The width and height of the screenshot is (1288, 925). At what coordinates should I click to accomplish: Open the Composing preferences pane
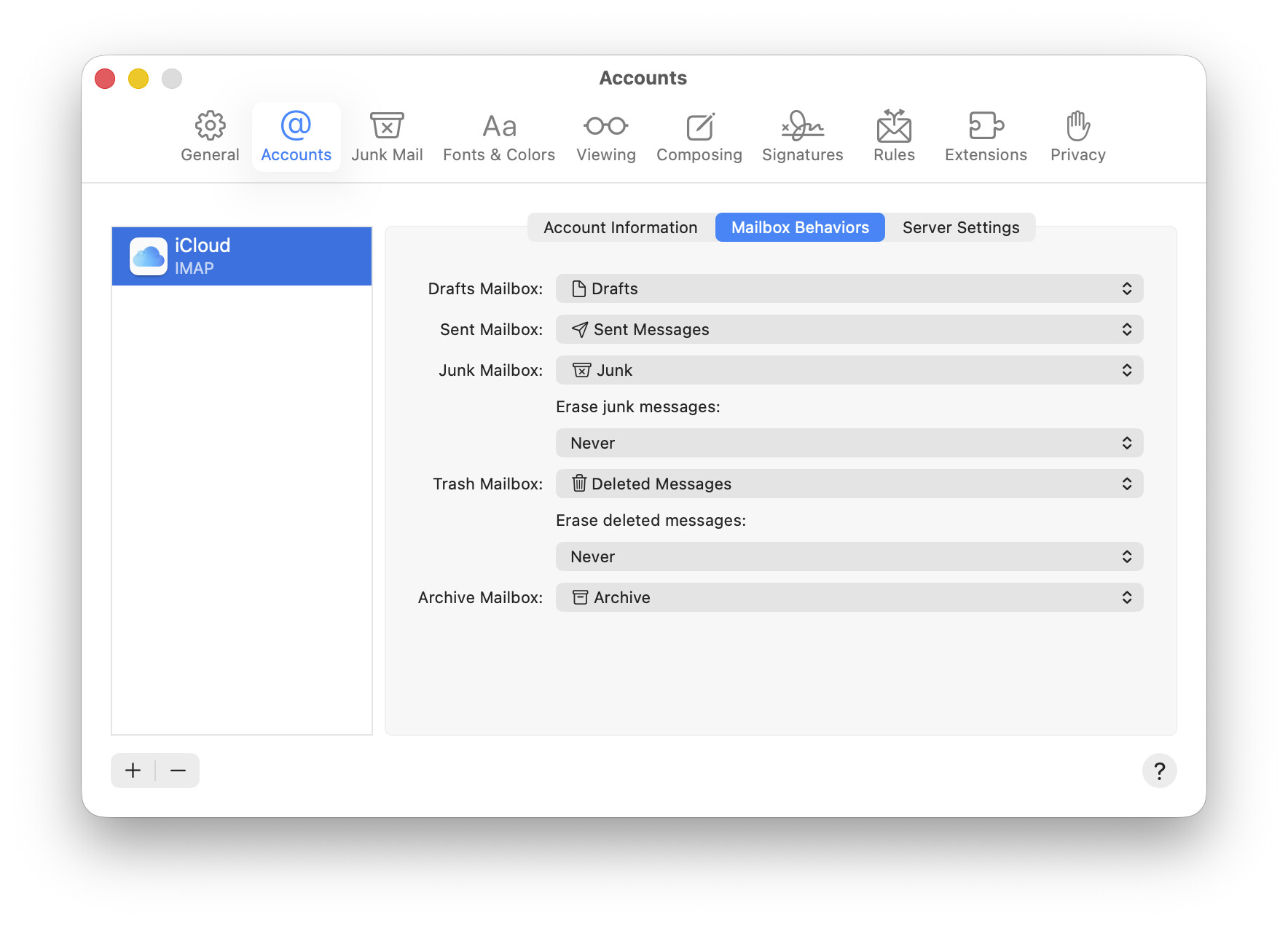(x=699, y=137)
